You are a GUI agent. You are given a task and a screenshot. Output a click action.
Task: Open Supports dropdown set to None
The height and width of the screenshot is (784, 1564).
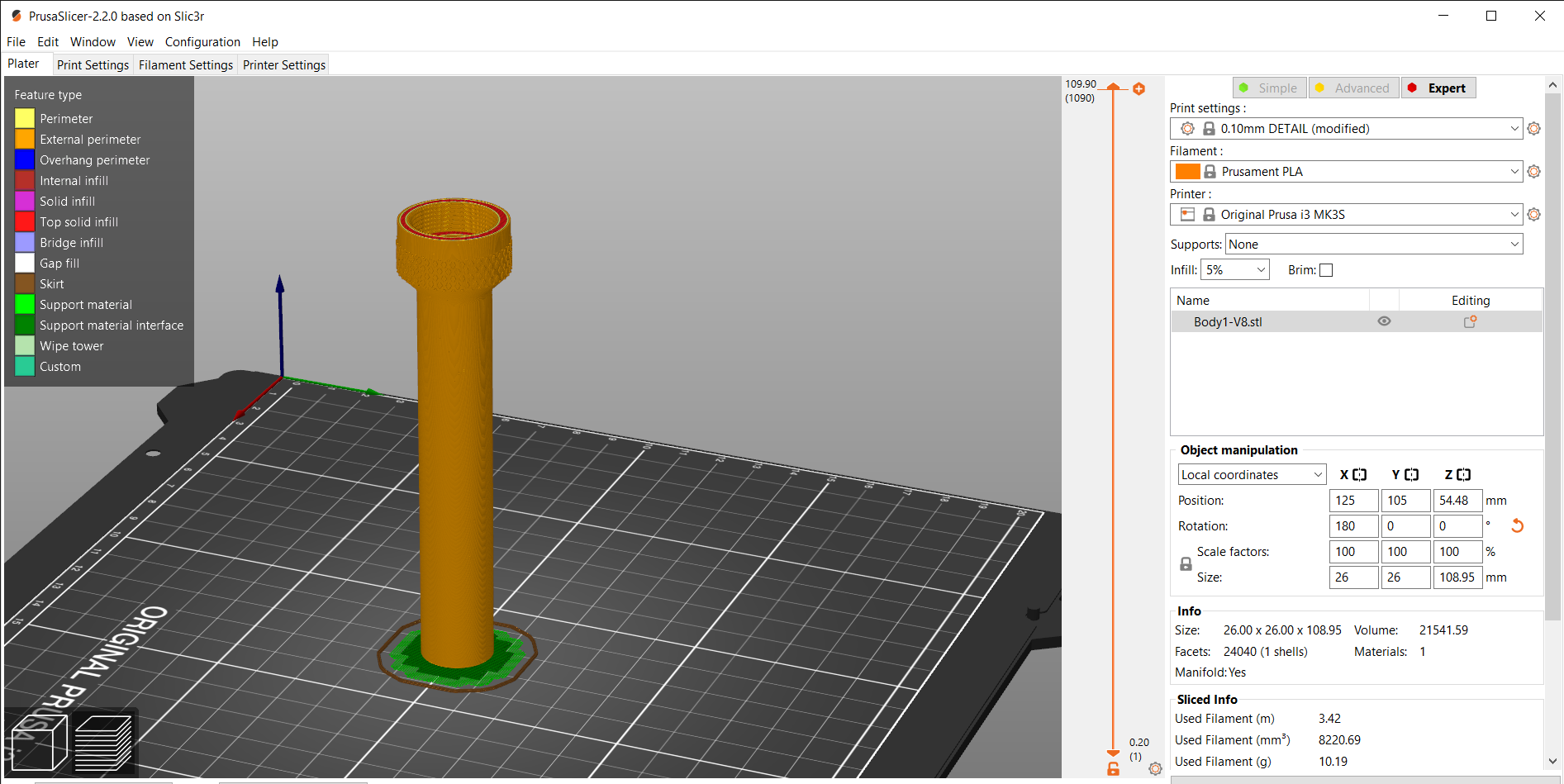tap(1374, 245)
